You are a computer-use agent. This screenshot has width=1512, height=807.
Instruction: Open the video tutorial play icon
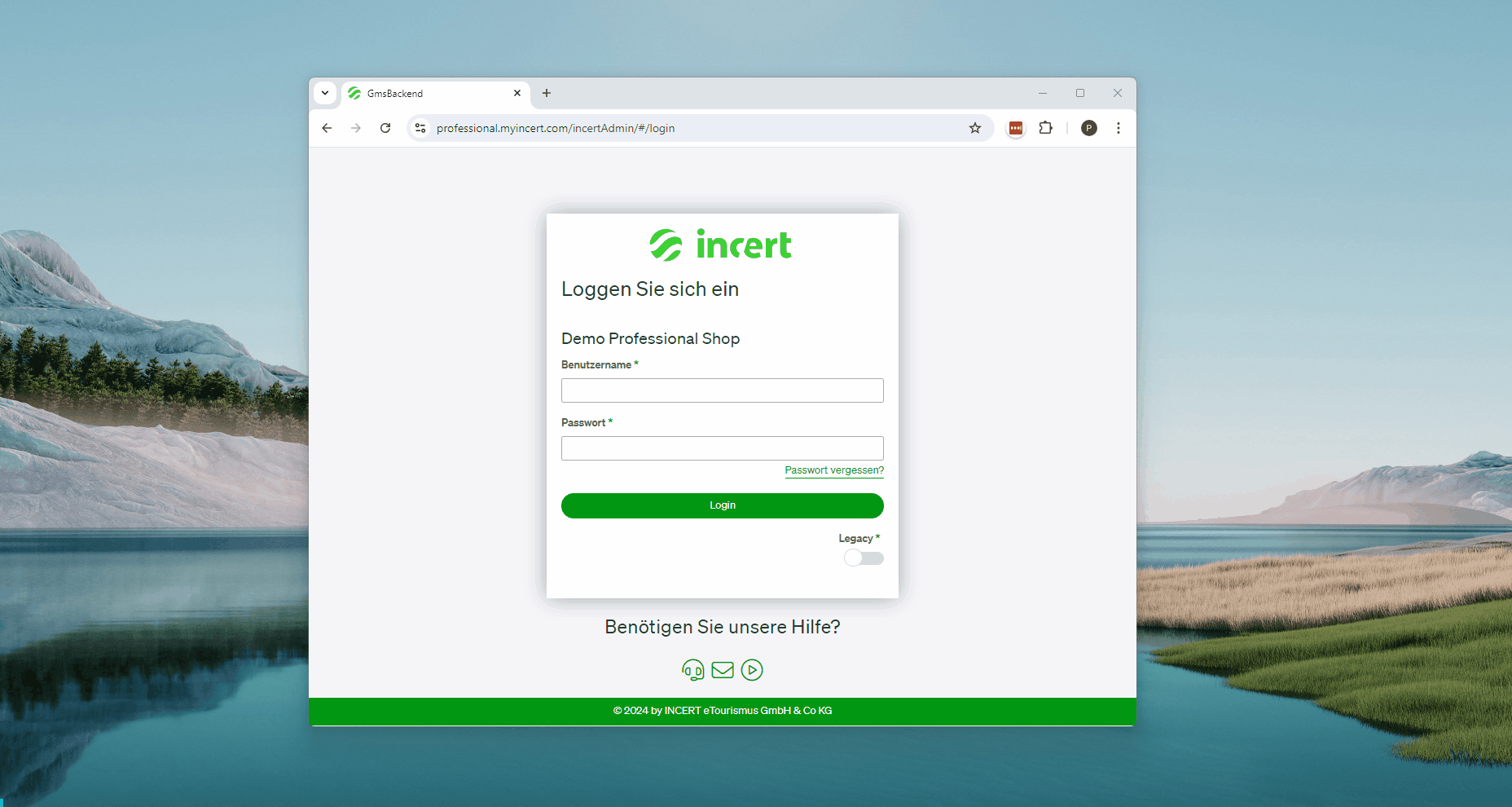click(752, 670)
